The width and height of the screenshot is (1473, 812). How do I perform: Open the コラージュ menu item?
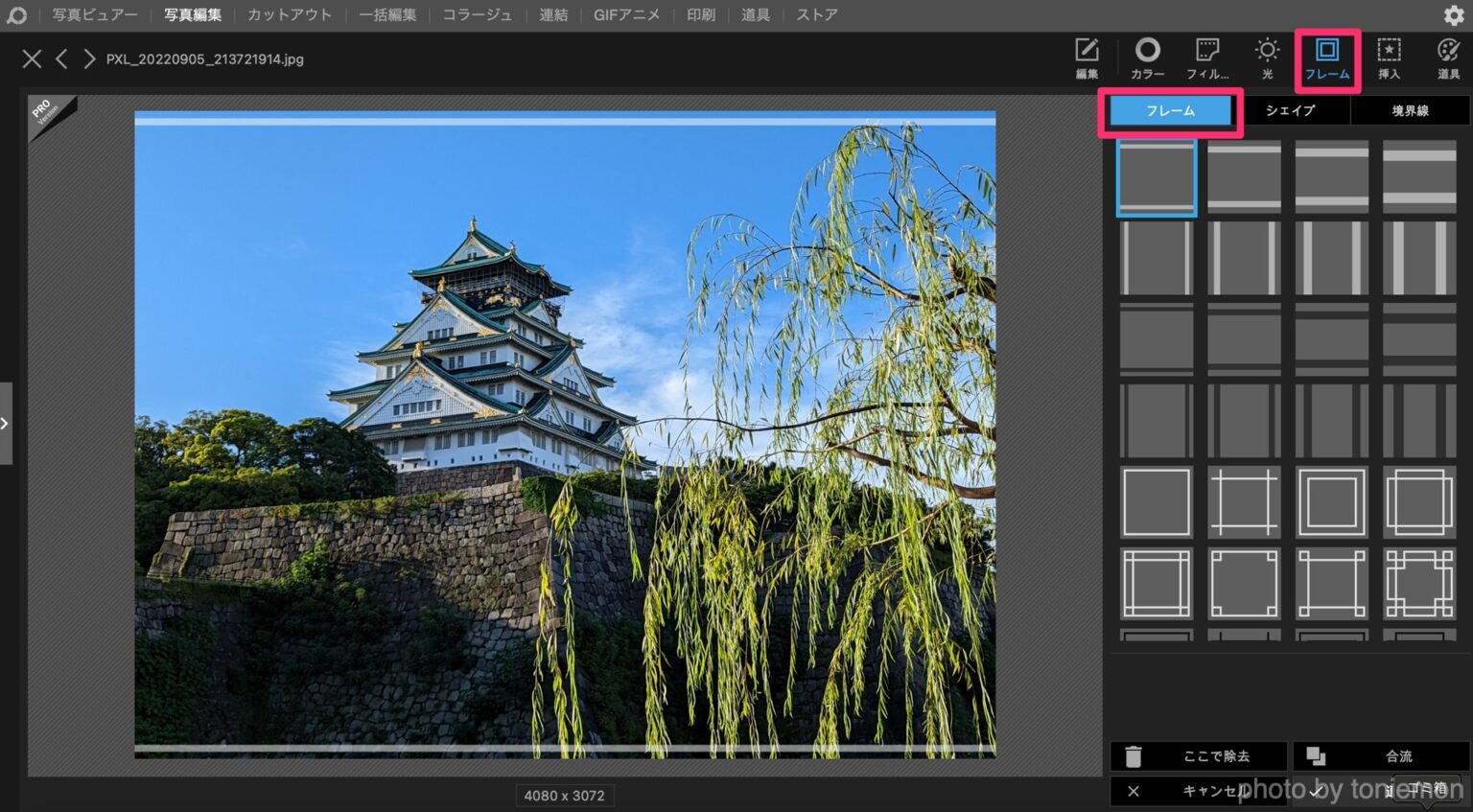click(477, 14)
